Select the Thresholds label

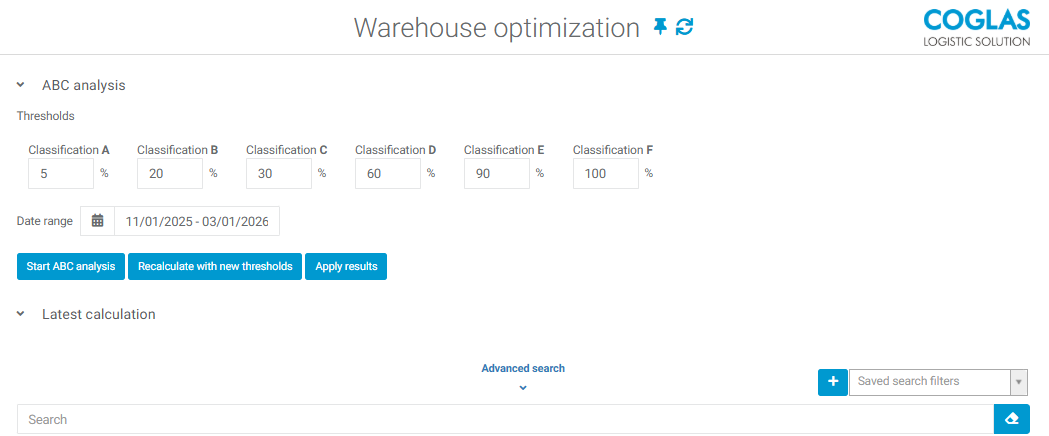[x=45, y=116]
